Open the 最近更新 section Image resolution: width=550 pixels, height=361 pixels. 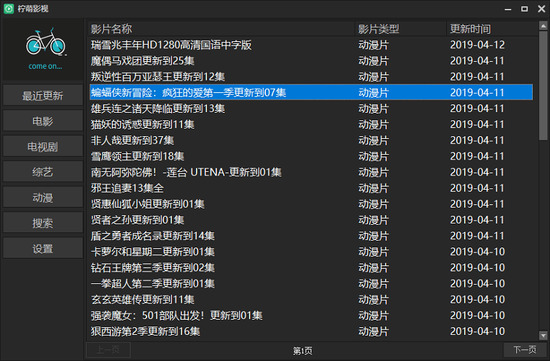tap(43, 95)
